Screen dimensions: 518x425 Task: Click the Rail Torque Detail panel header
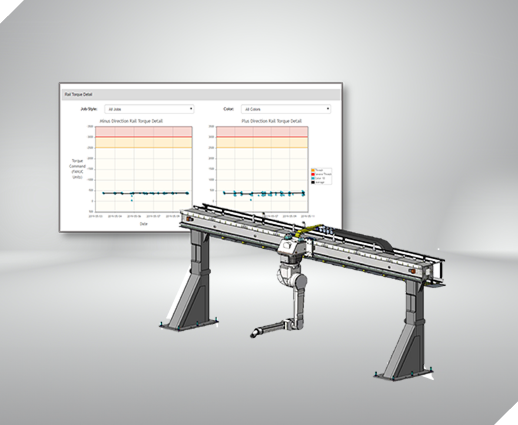click(x=201, y=95)
